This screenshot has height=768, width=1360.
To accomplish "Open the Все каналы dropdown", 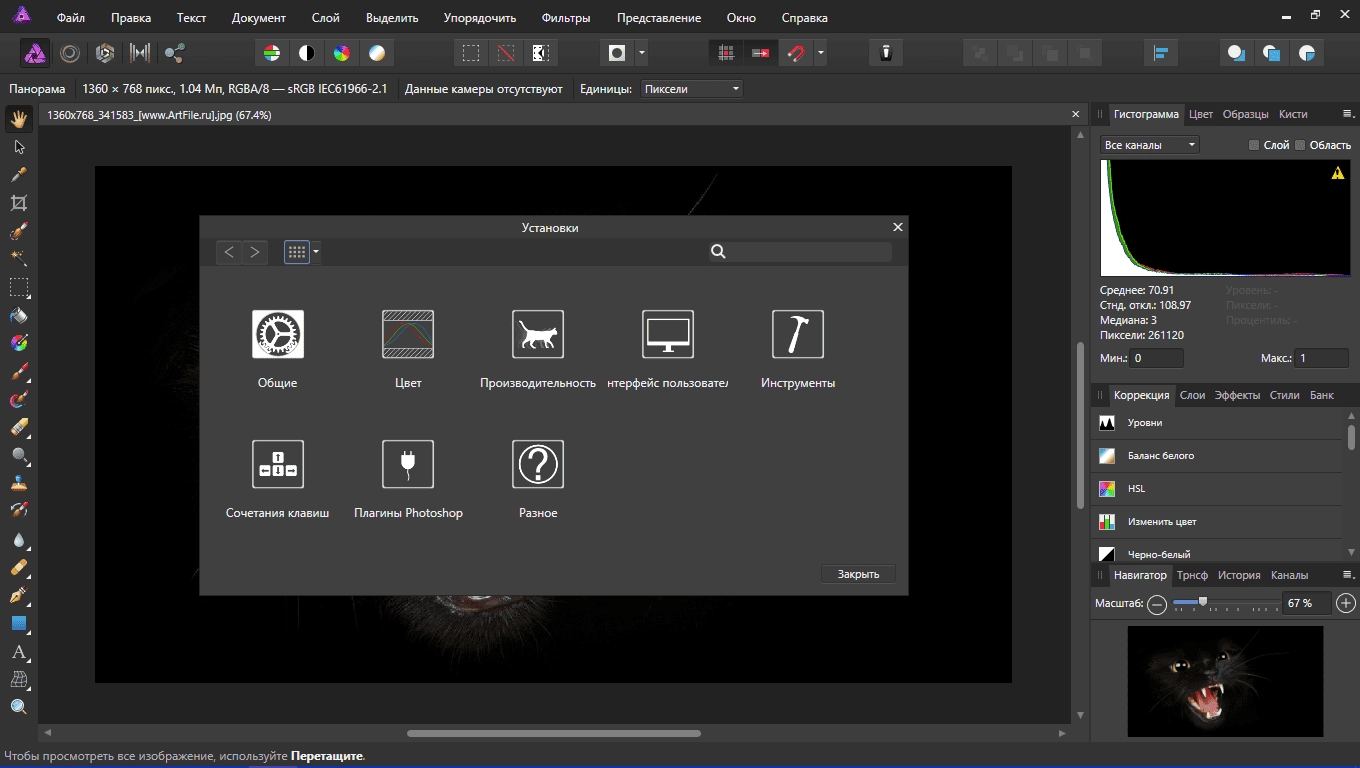I will [1149, 145].
